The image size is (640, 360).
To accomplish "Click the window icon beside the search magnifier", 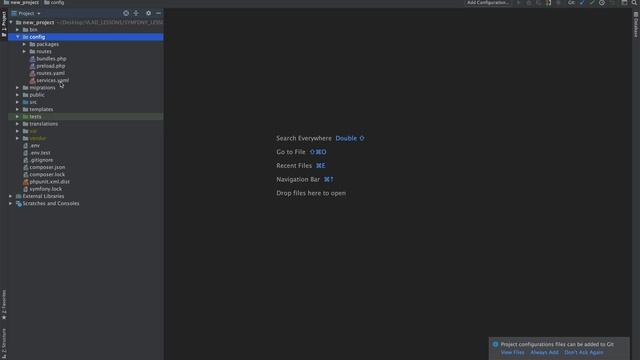I will (624, 2).
